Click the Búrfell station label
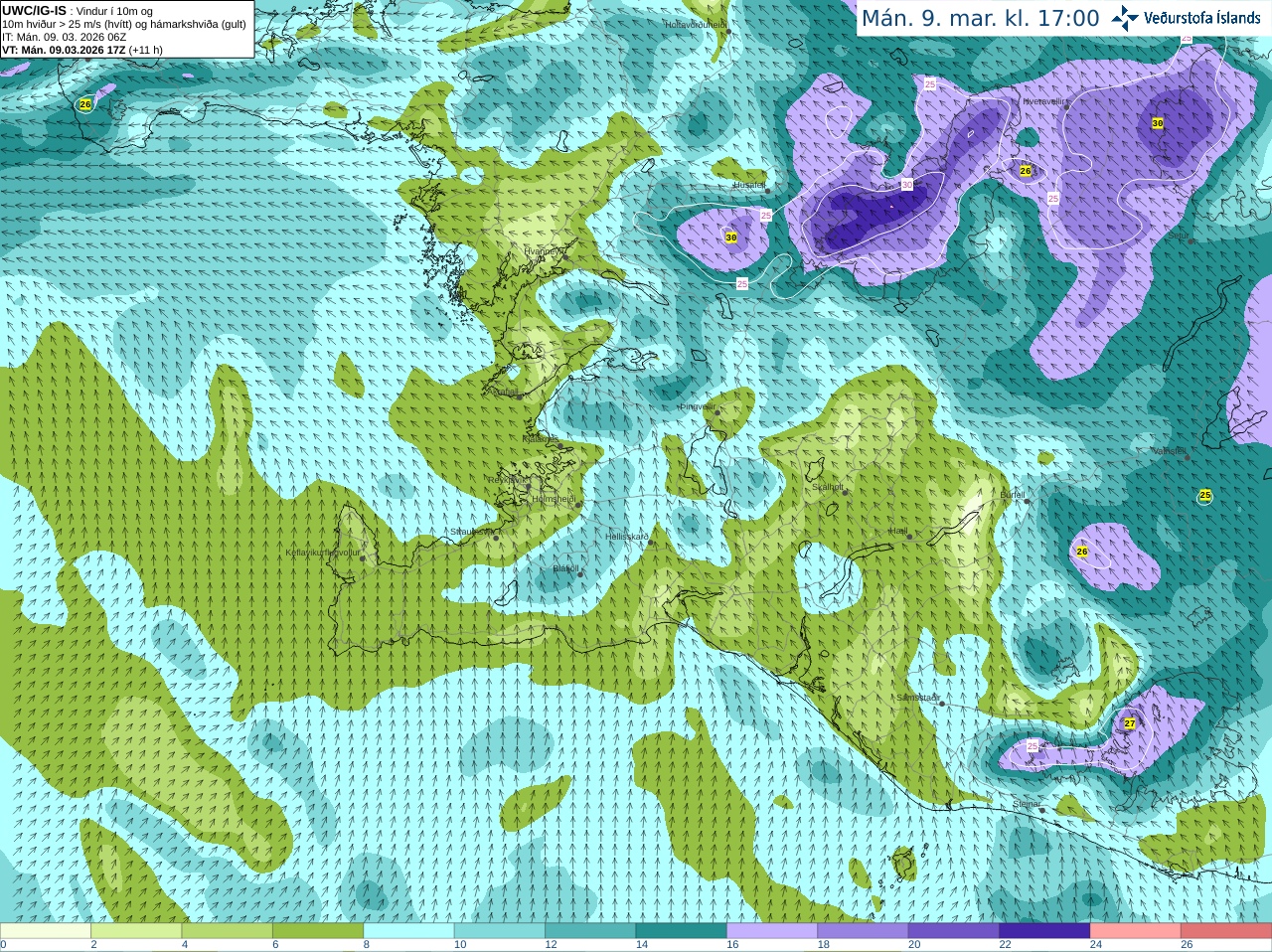Screen dimensions: 1272x952 pyautogui.click(x=1012, y=494)
